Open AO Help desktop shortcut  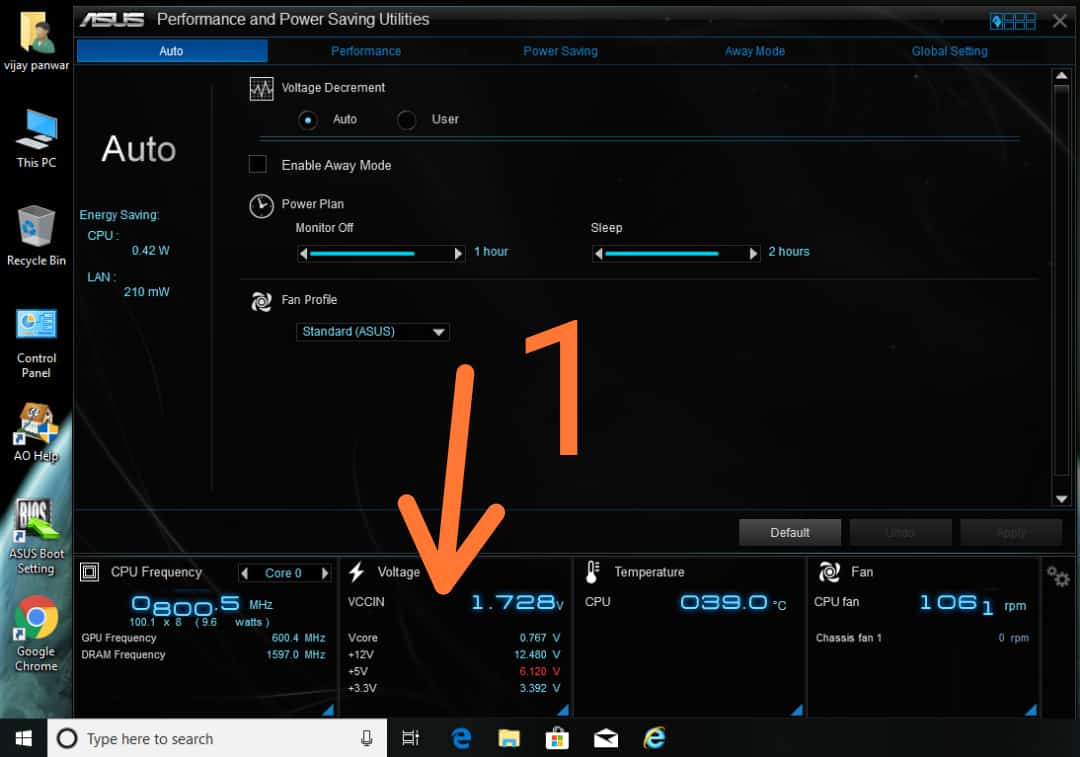click(x=37, y=433)
